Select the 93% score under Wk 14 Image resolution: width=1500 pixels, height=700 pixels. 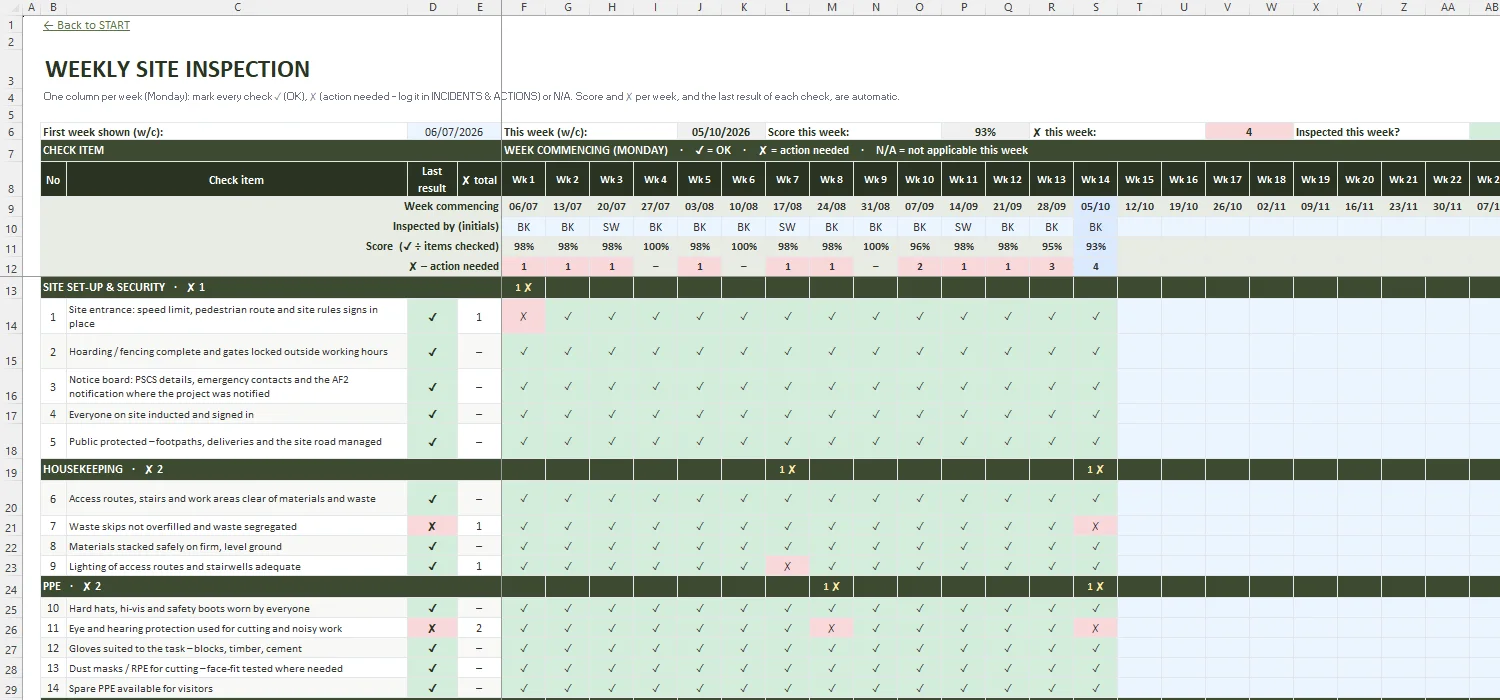[x=1096, y=247]
